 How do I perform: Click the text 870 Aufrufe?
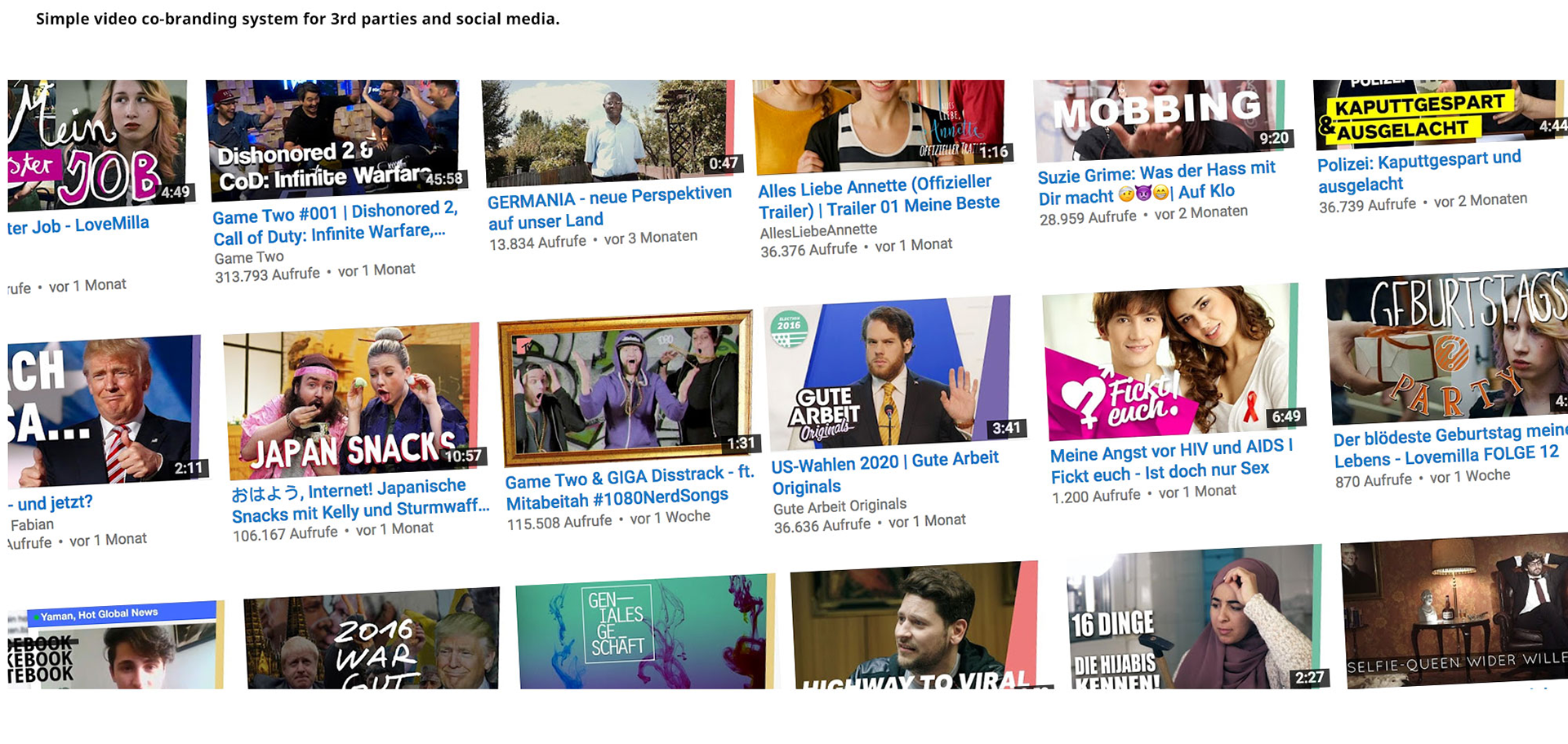[x=1374, y=480]
